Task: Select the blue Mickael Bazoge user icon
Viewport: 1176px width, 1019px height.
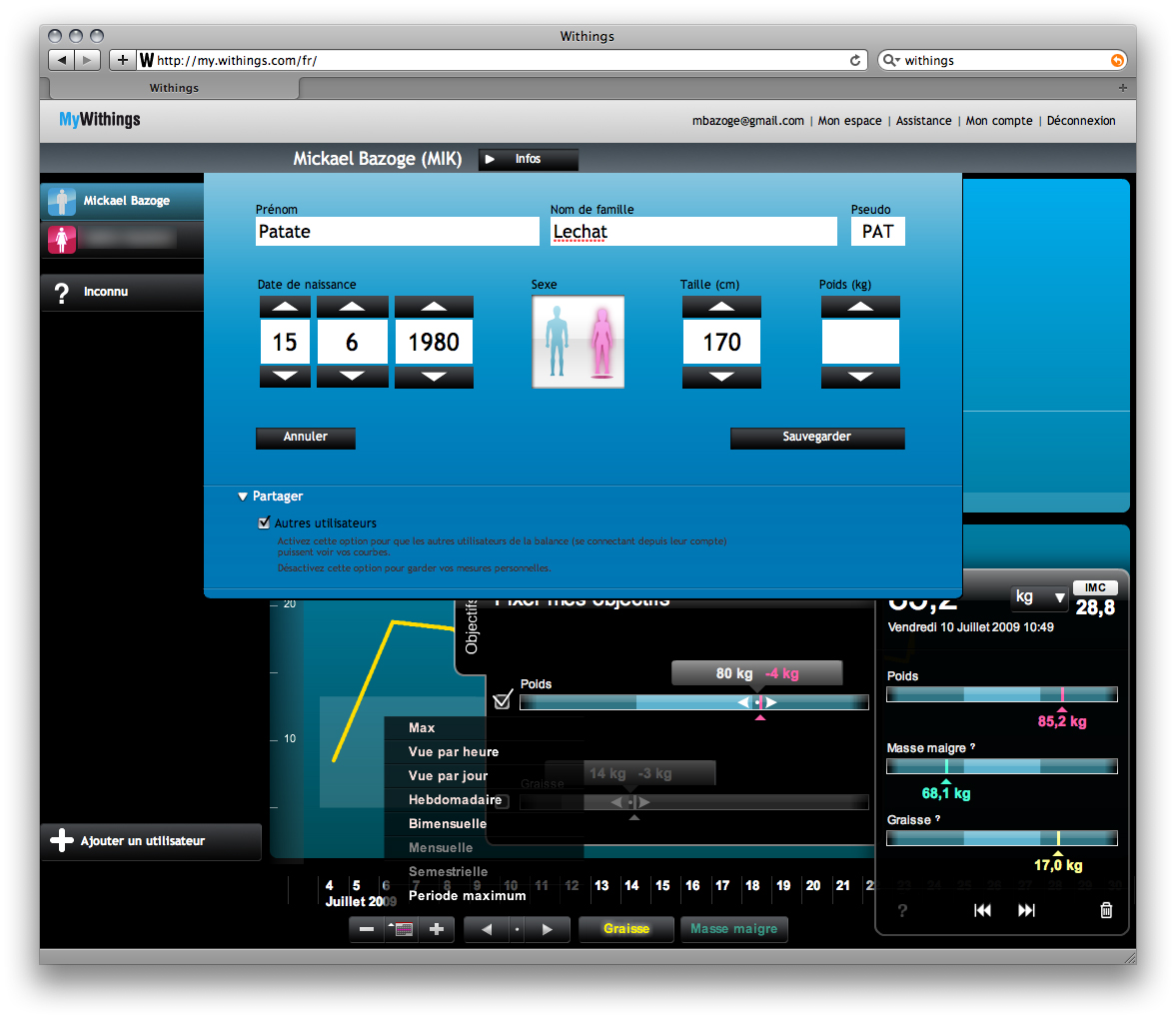Action: [62, 201]
